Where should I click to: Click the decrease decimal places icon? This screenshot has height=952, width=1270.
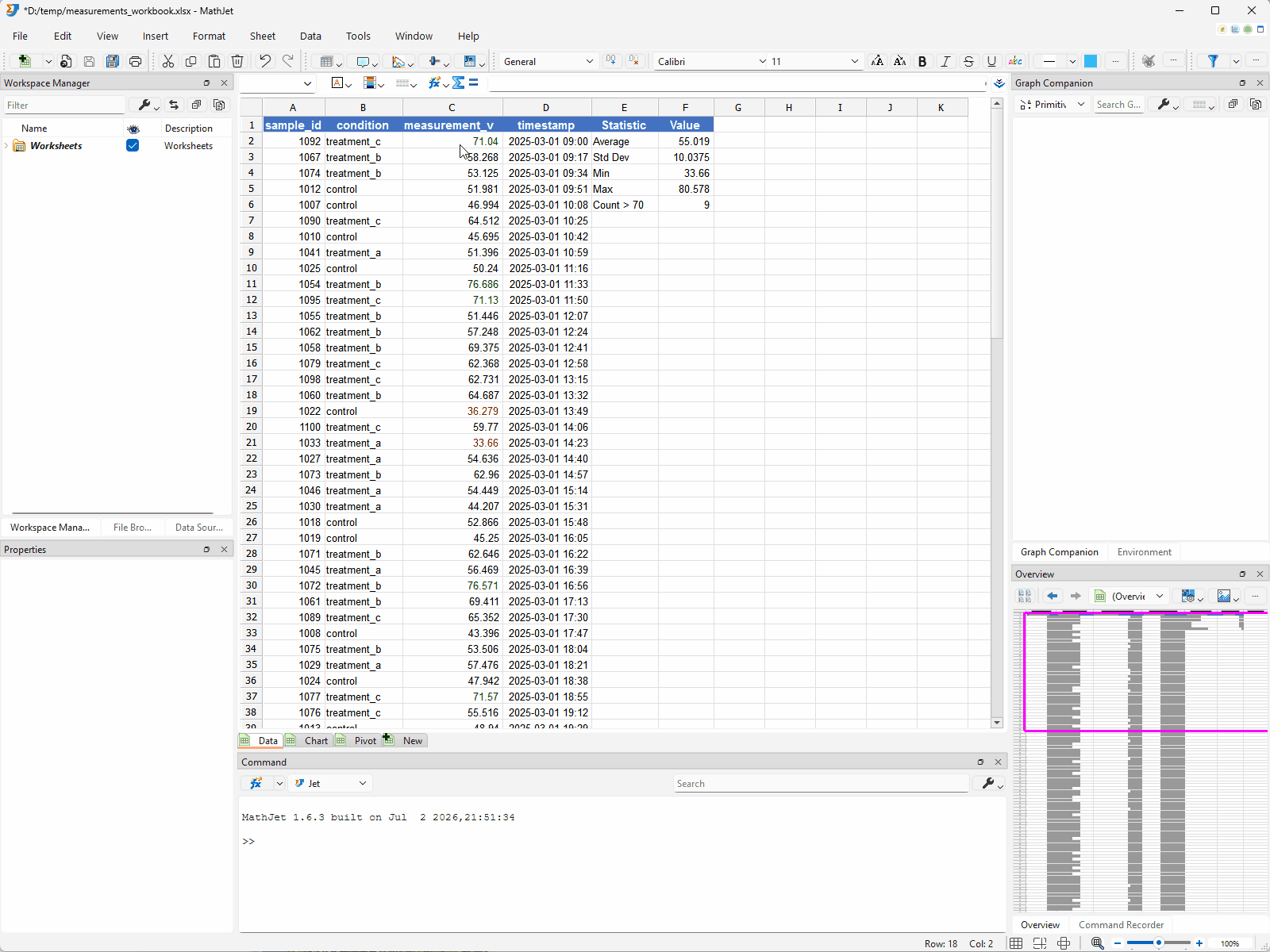point(633,61)
